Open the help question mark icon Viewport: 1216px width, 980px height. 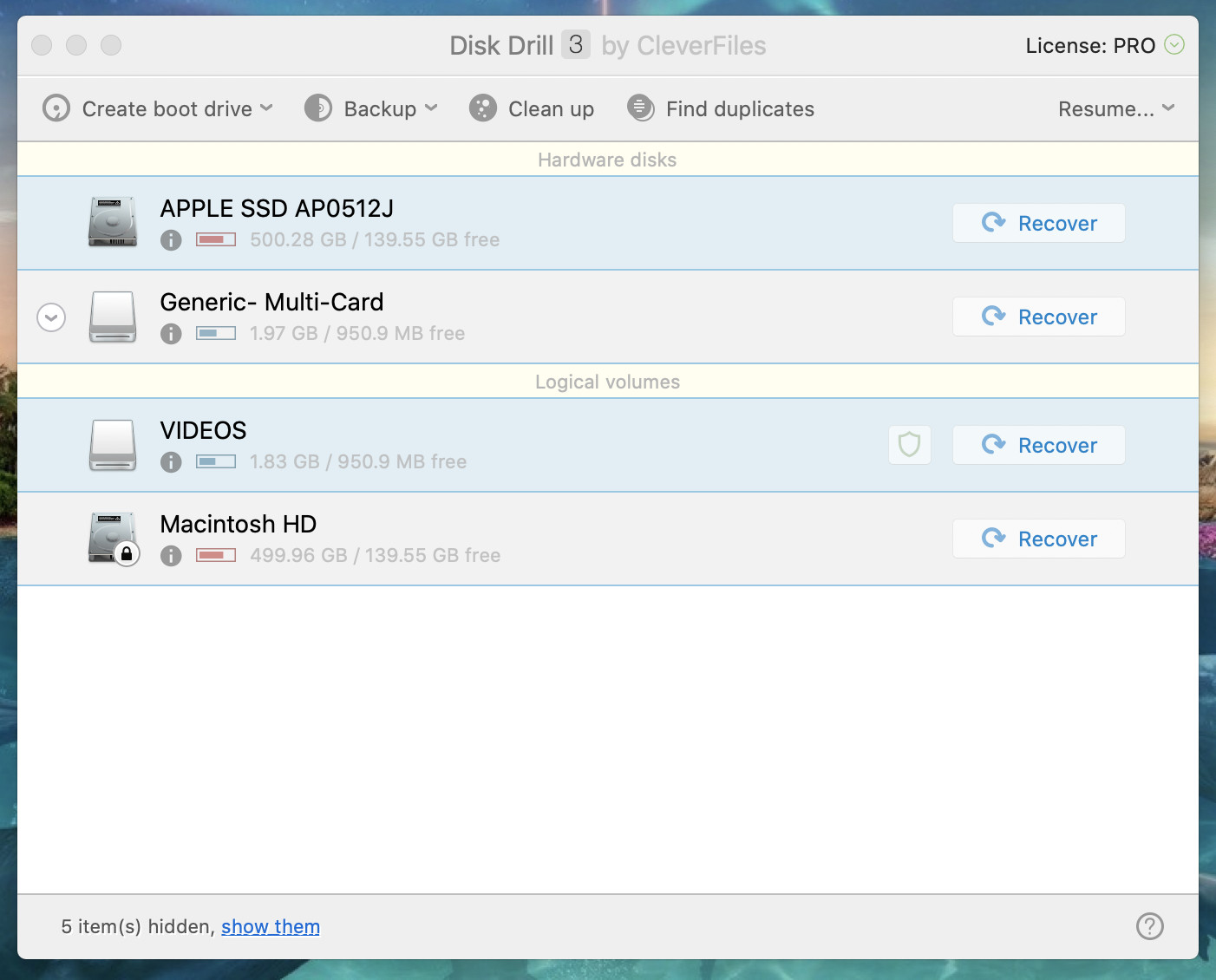(x=1150, y=926)
